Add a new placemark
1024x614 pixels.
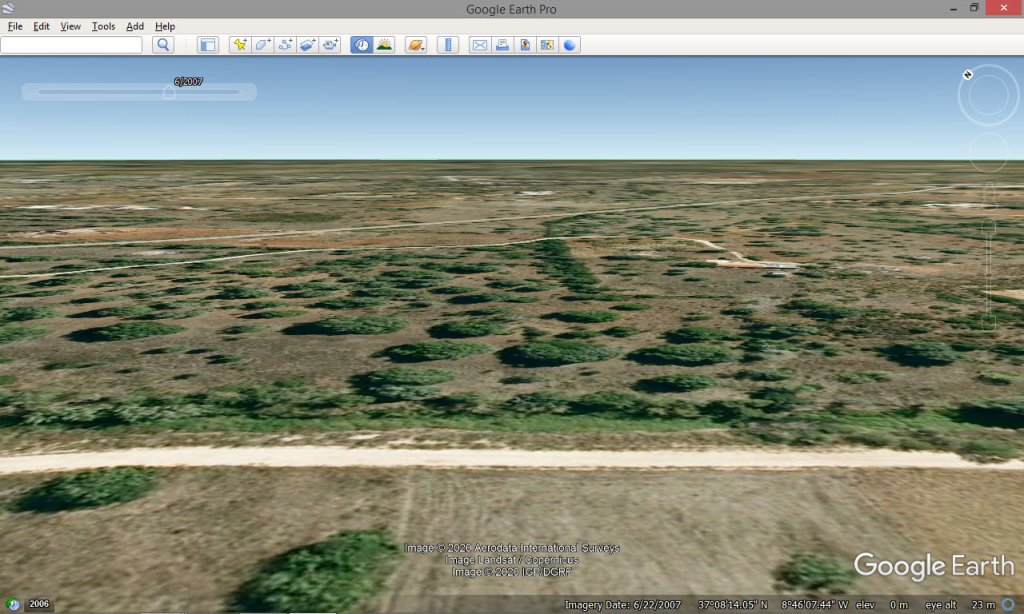click(239, 45)
